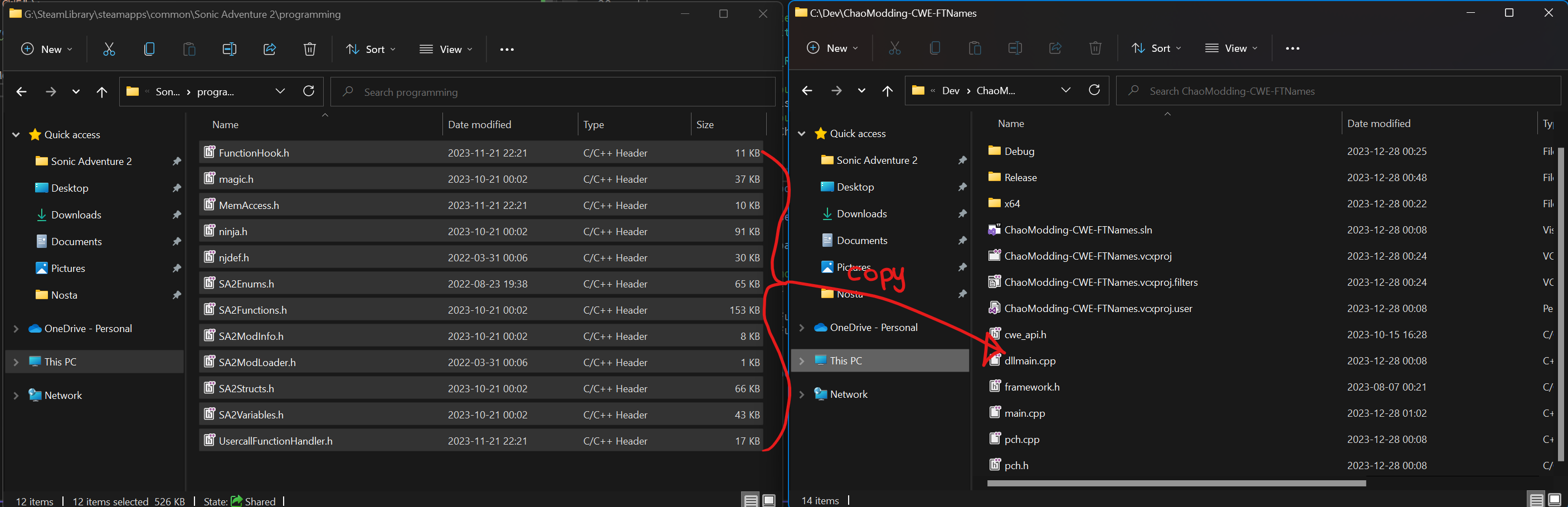Open Pictures in programming window sidebar
This screenshot has height=507, width=1568.
67,269
